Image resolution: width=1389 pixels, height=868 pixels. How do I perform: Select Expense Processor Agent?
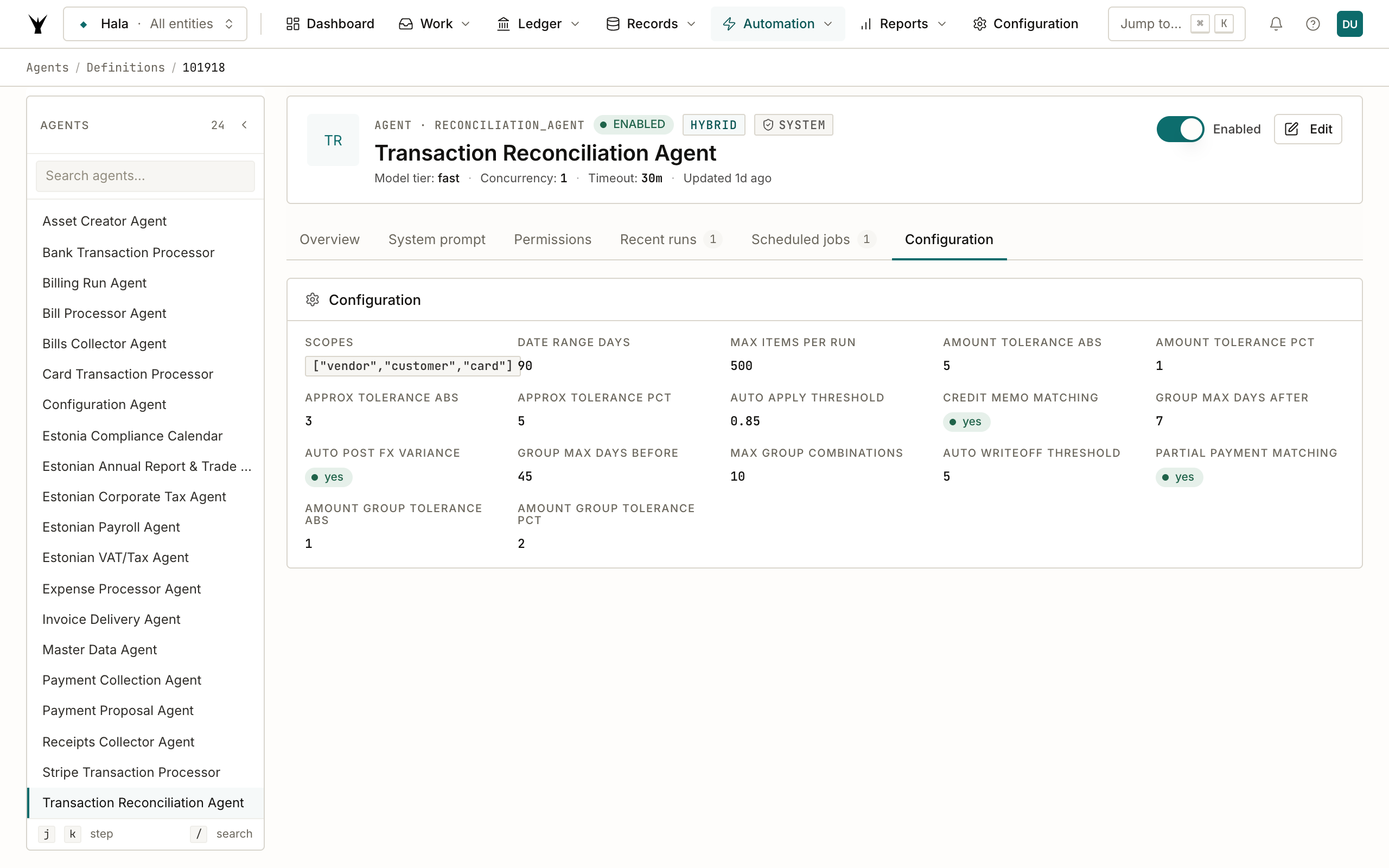coord(145,589)
